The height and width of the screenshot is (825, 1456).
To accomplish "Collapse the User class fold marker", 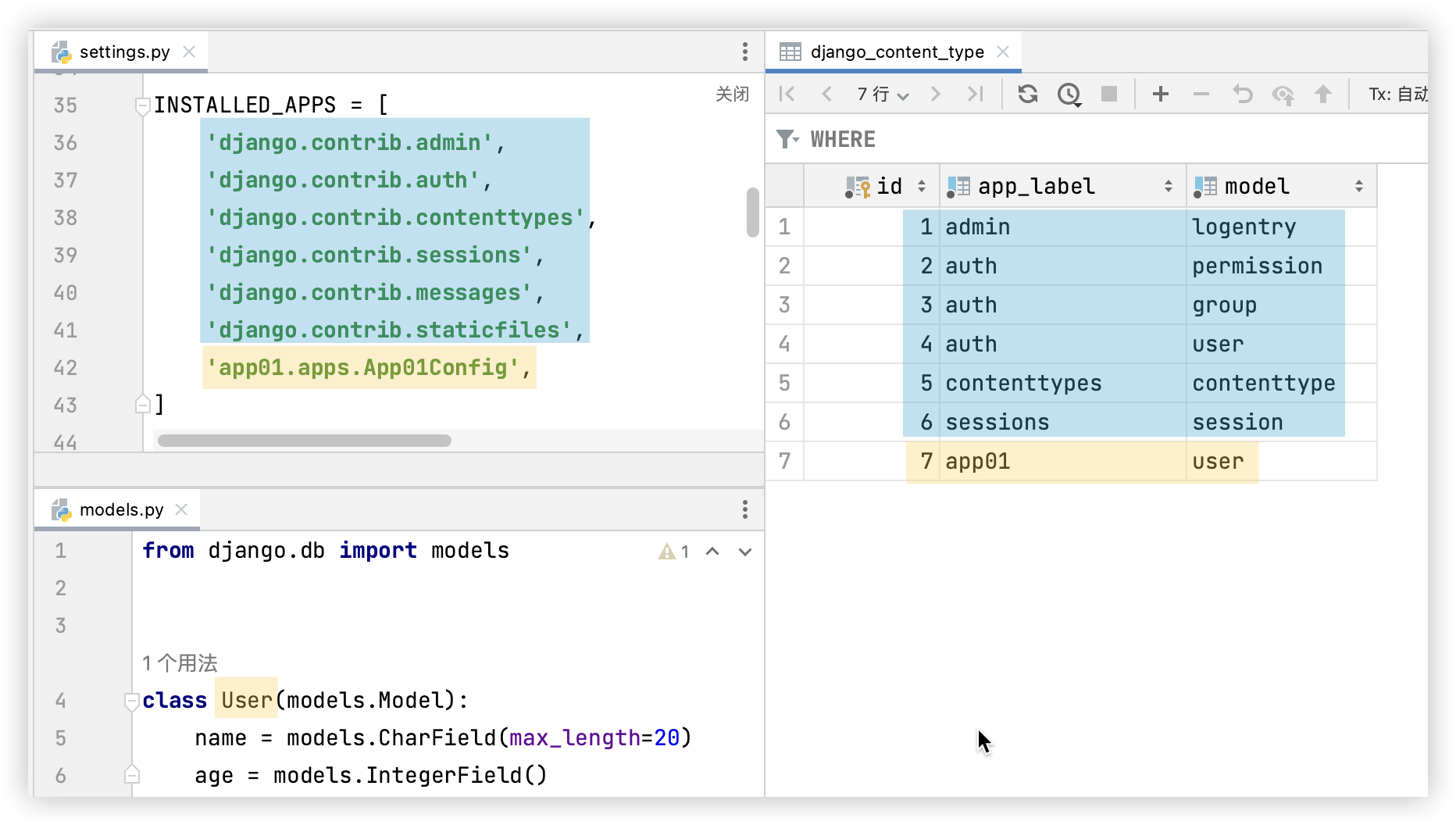I will (131, 701).
